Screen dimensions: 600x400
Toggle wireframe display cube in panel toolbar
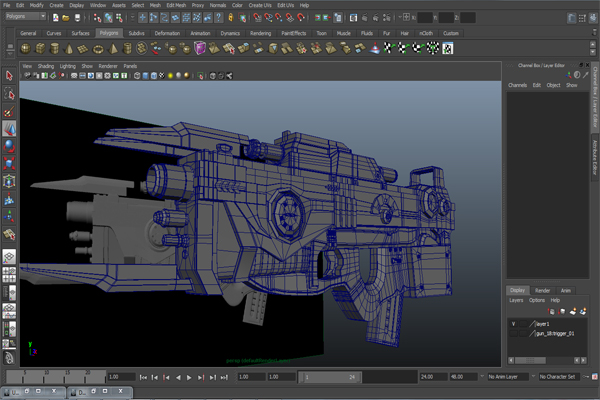coord(137,76)
